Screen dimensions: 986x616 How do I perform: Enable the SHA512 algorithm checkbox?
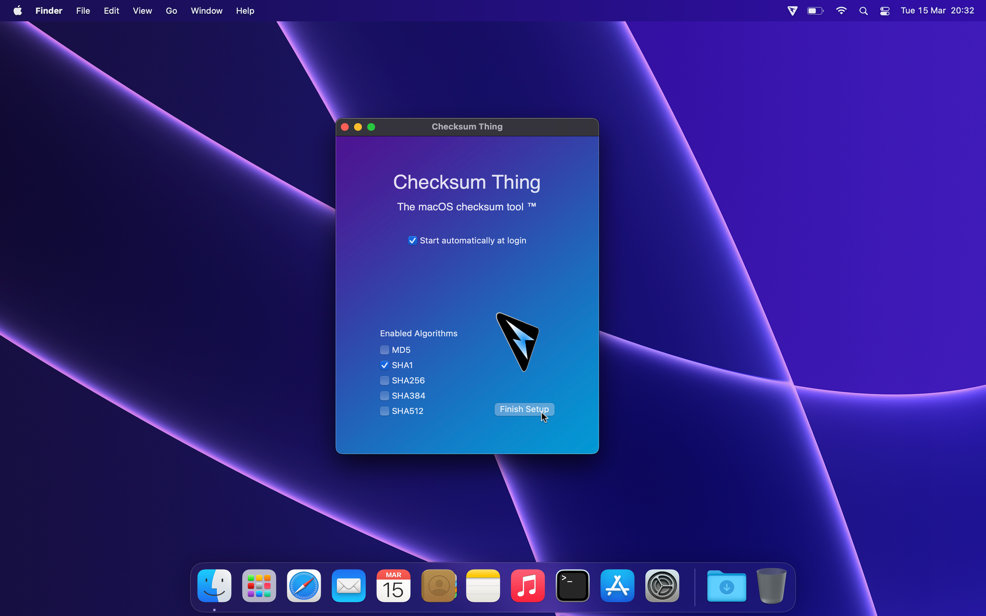pyautogui.click(x=384, y=411)
